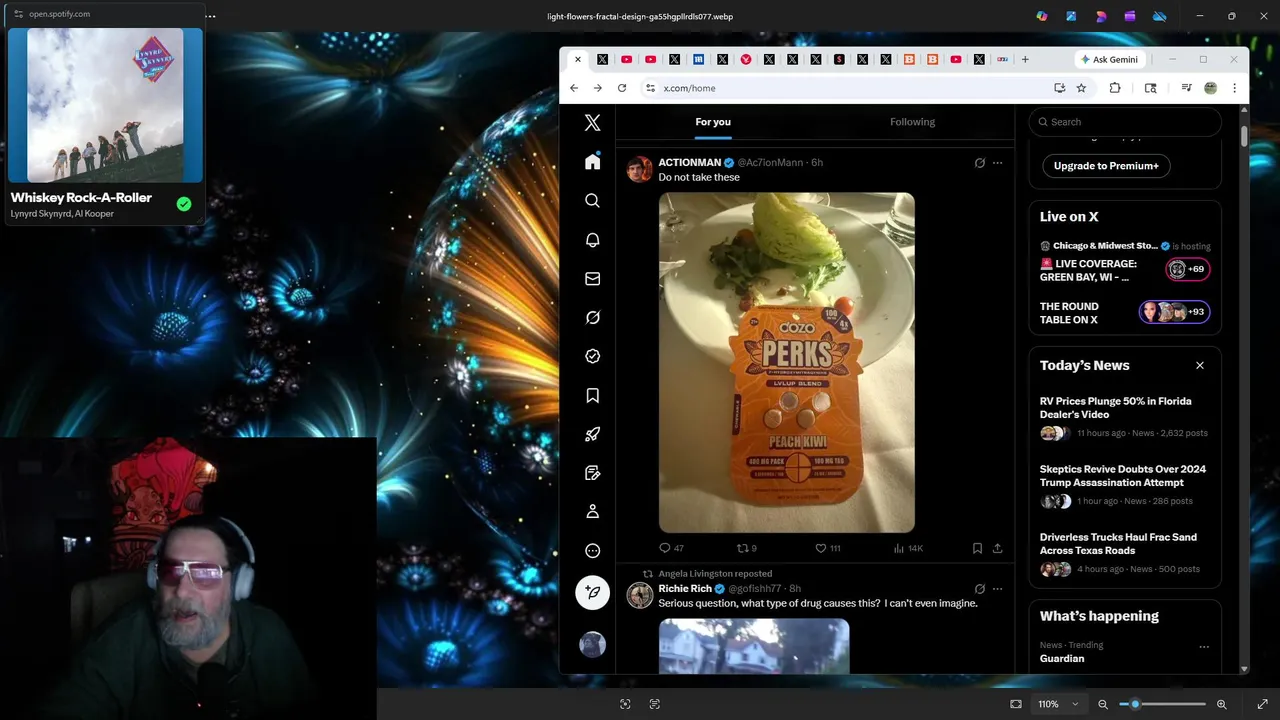Open browser Extensions puzzle icon
This screenshot has height=720, width=1280.
coord(1115,88)
